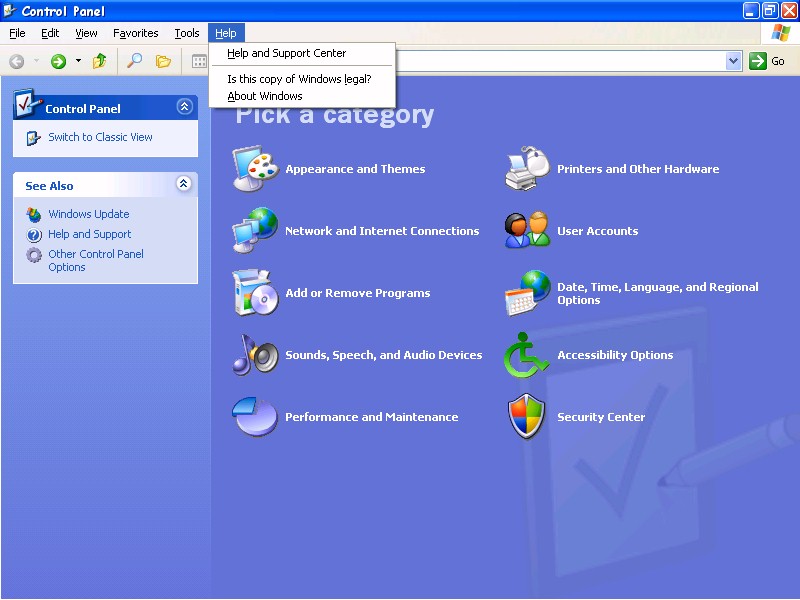Click the Network and Internet Connections globe icon
800x600 pixels.
256,230
